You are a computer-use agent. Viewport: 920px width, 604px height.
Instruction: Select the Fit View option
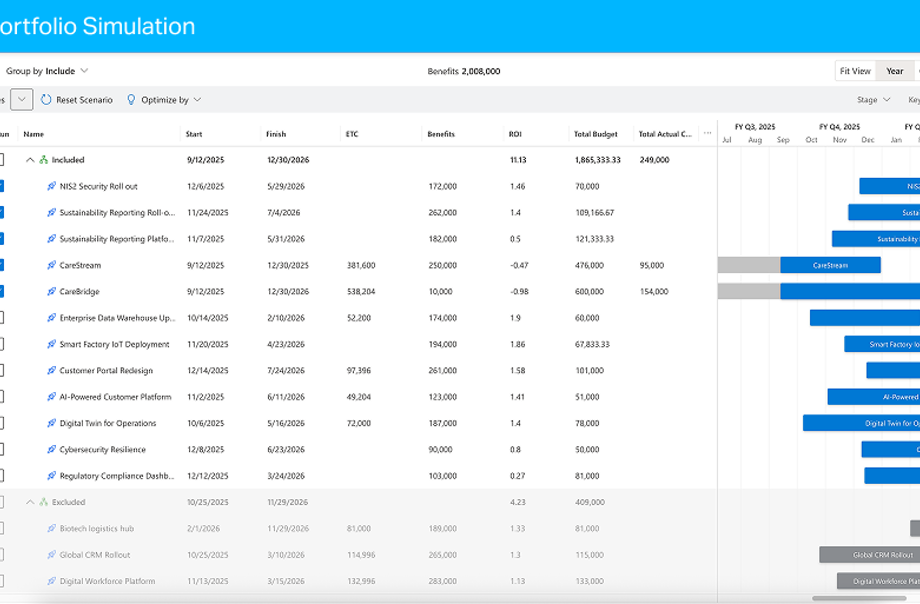point(855,71)
